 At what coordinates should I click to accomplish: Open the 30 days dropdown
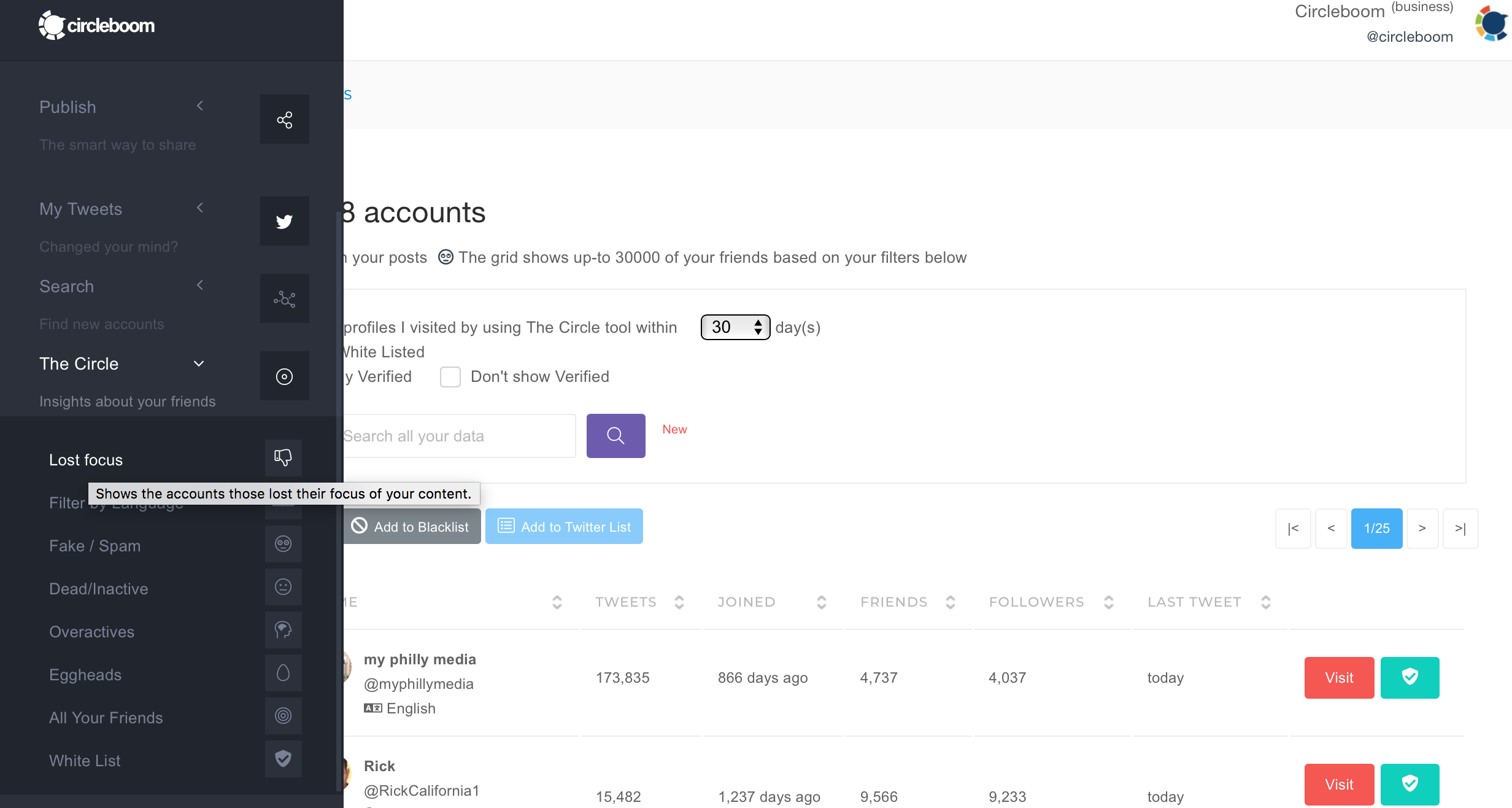click(735, 327)
